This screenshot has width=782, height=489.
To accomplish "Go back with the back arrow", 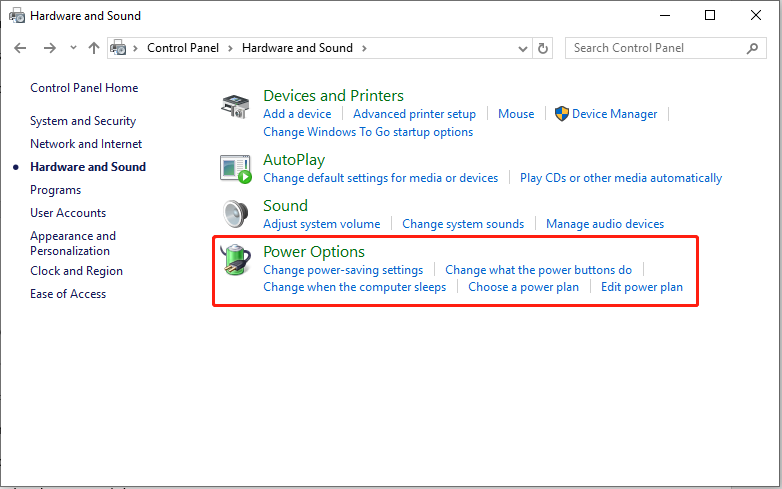I will [20, 48].
